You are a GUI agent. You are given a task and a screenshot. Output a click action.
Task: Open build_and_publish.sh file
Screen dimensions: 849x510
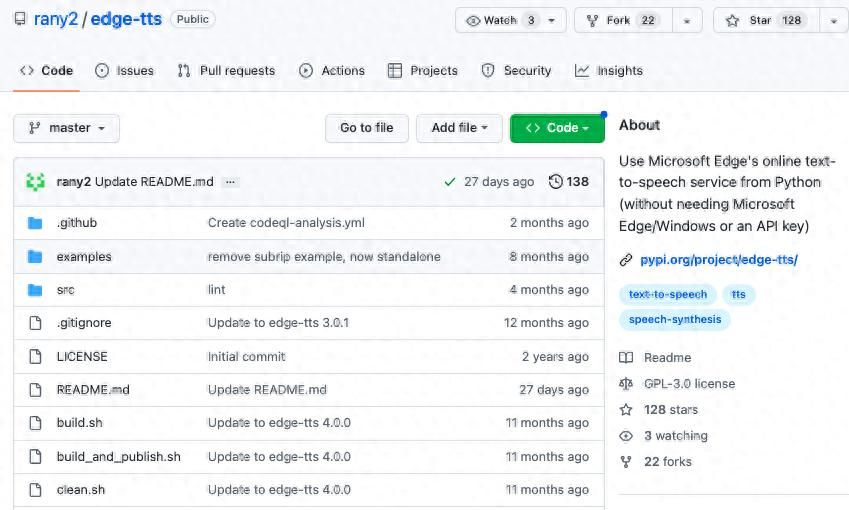pyautogui.click(x=119, y=457)
